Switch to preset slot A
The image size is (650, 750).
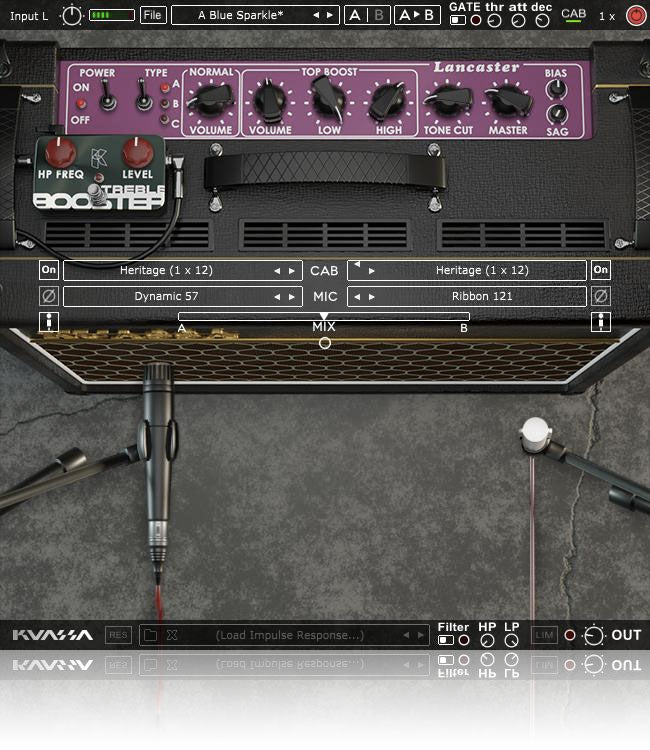coord(355,15)
